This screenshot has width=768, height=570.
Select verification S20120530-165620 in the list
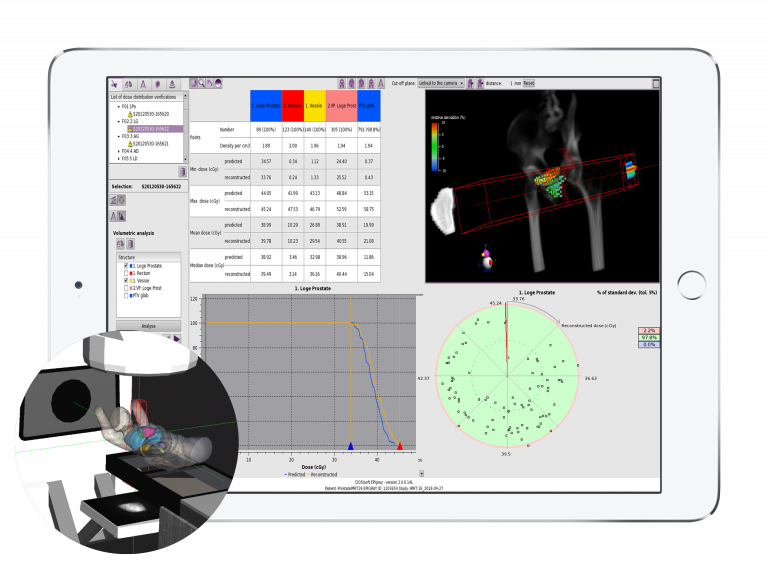coord(150,114)
